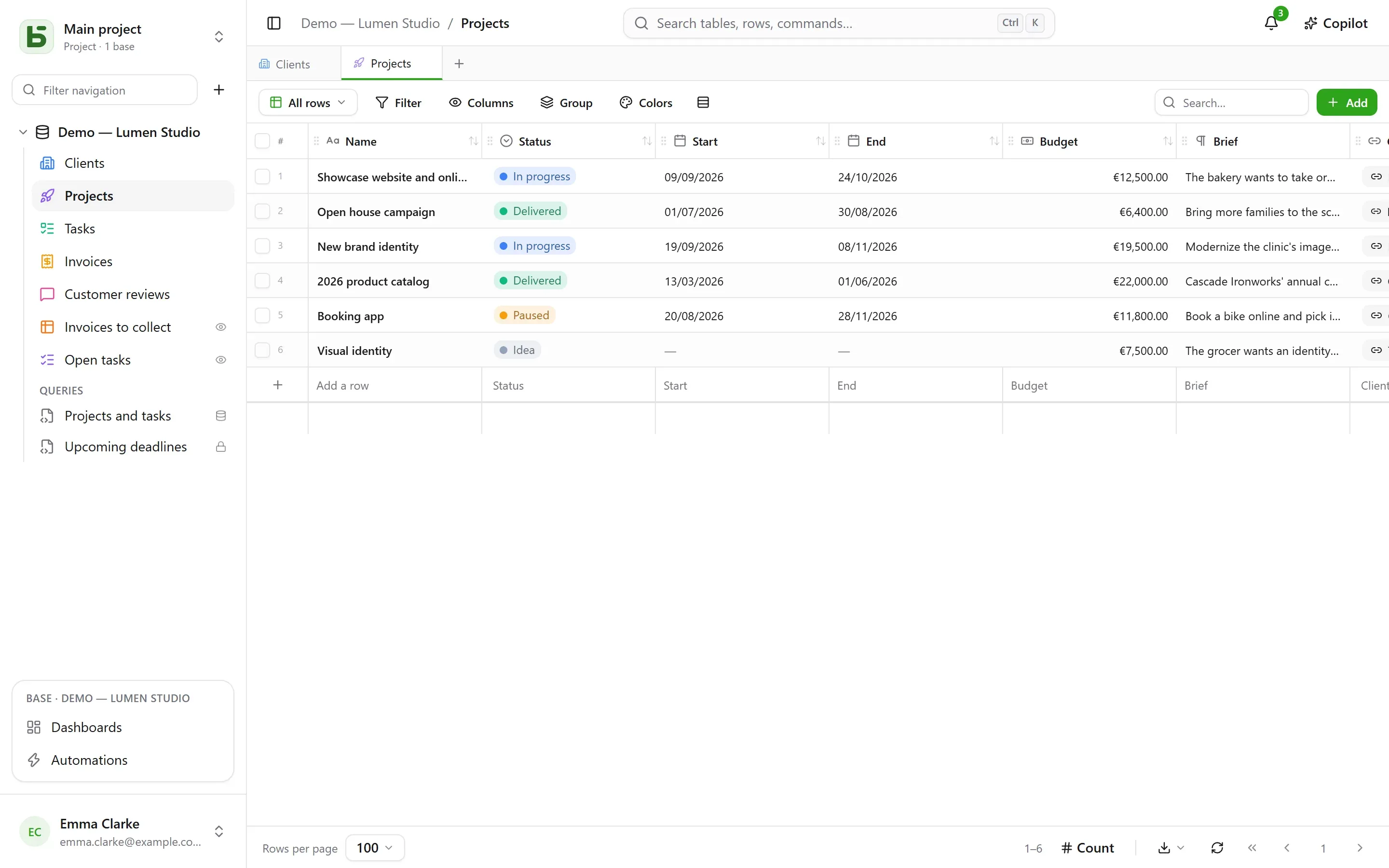Select the checkbox for Open house campaign
The width and height of the screenshot is (1389, 868).
(262, 211)
